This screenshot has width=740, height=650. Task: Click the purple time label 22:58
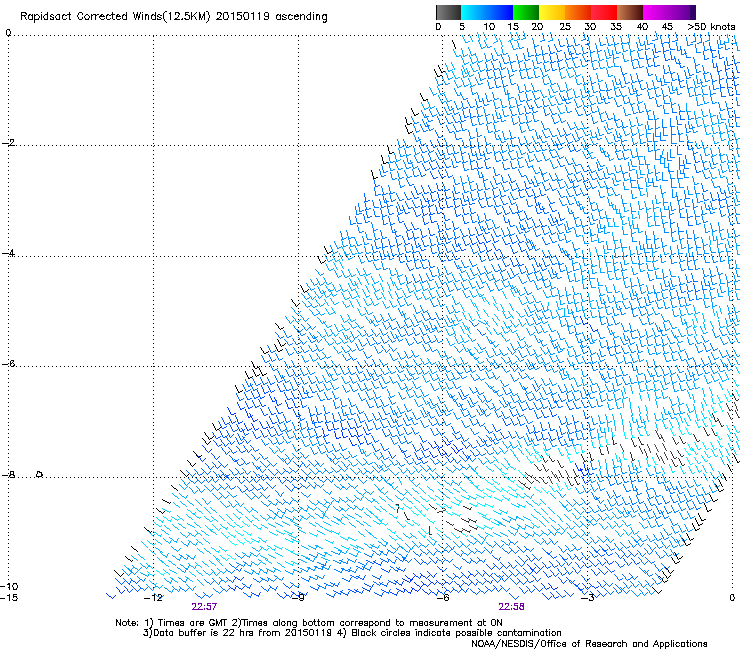(x=511, y=607)
